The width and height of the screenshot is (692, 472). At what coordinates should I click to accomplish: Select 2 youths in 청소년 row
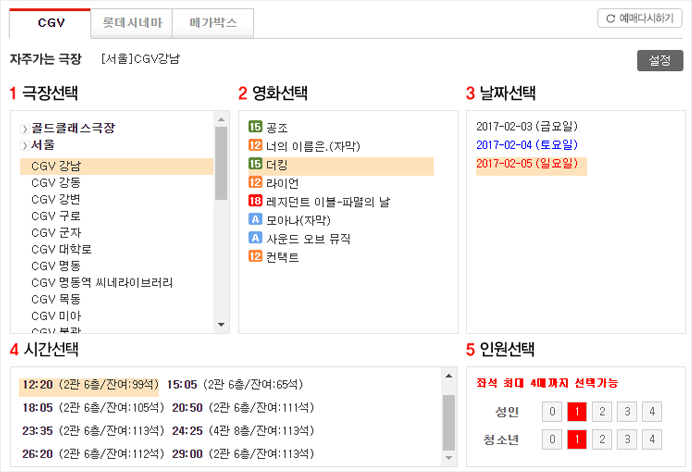click(x=602, y=439)
